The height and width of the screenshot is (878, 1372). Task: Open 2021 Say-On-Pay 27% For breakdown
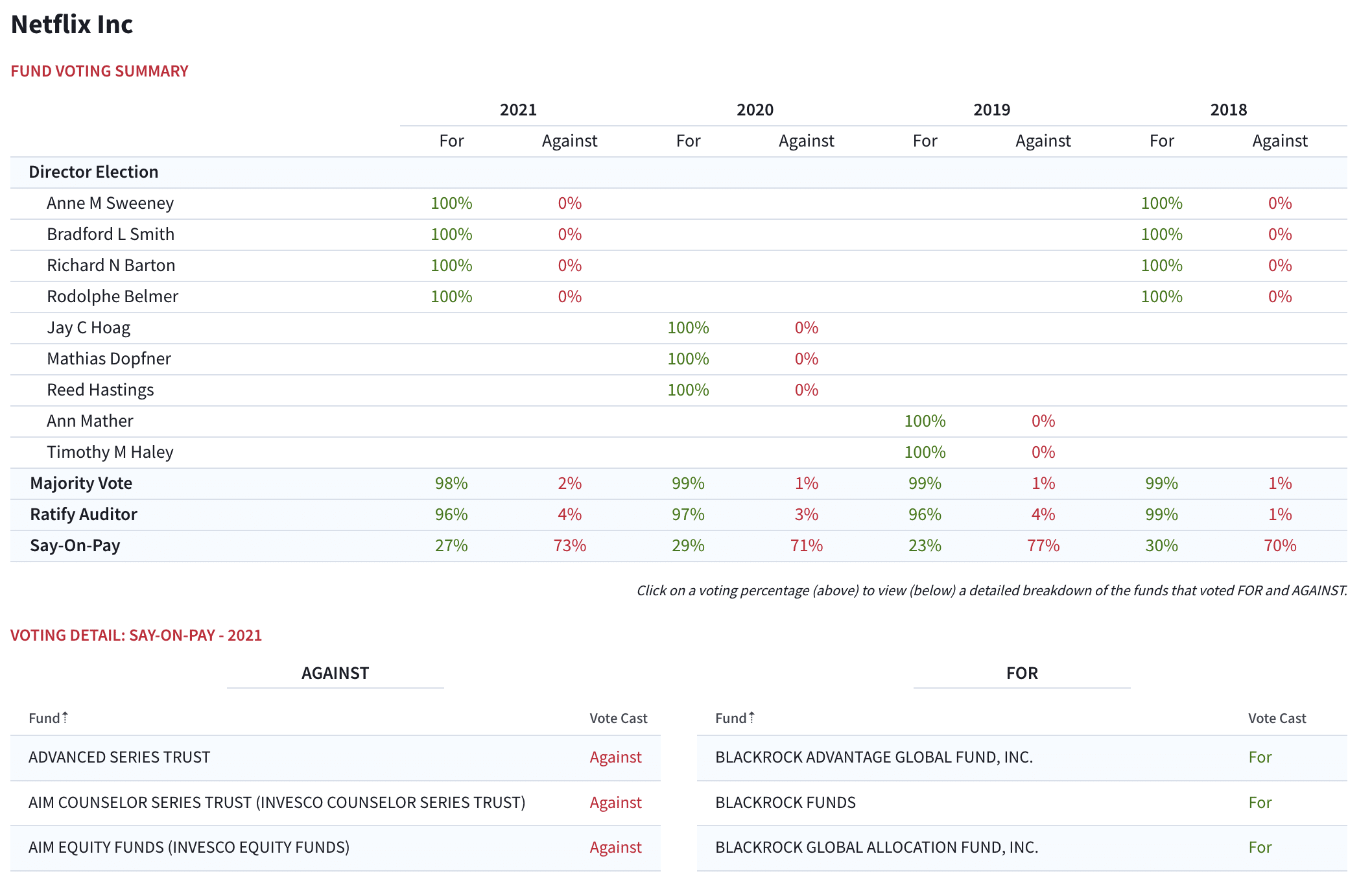(x=451, y=545)
